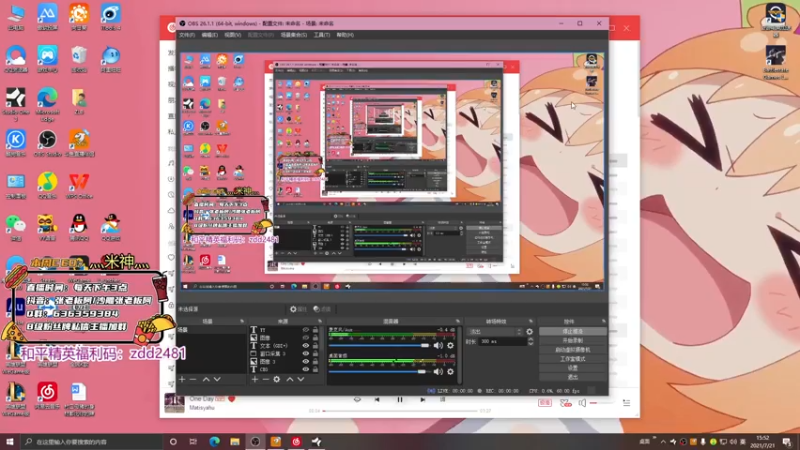Image resolution: width=800 pixels, height=450 pixels.
Task: Open the 淡出 transition type dropdown
Action: tap(495, 332)
